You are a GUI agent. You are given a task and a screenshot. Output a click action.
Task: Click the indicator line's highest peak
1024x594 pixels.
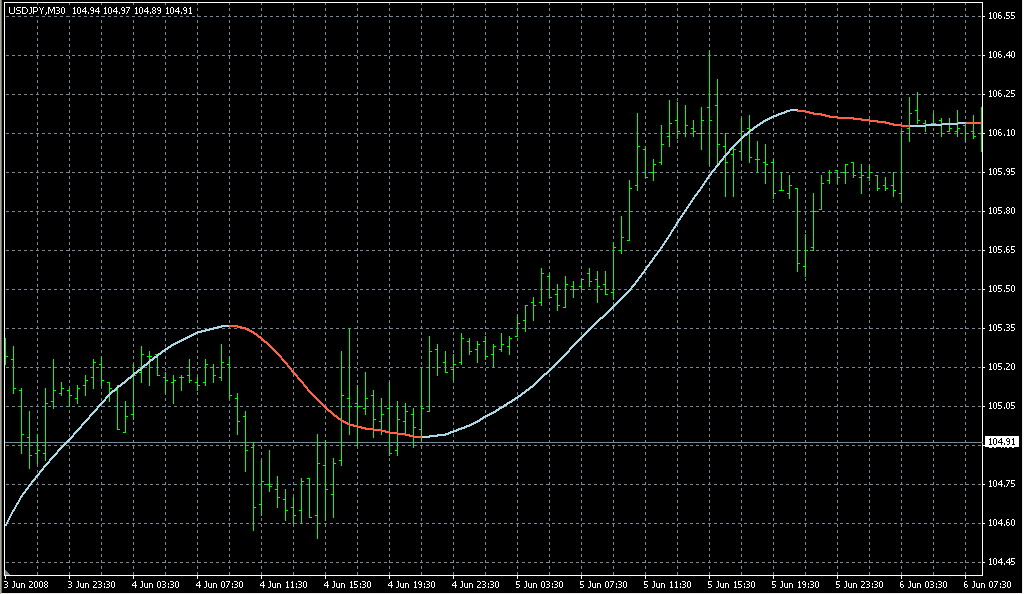[794, 109]
